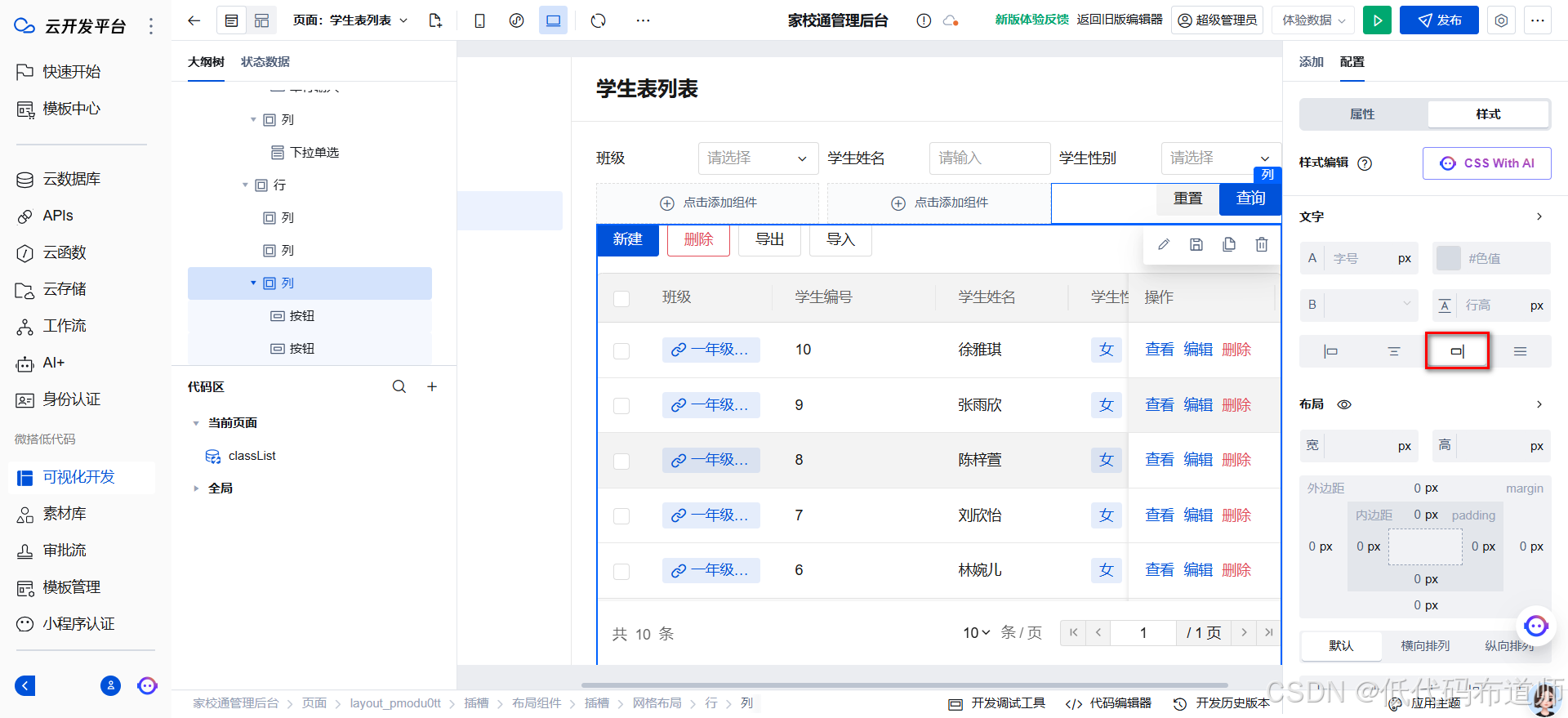Click copy icon in component toolbar
The width and height of the screenshot is (1568, 718).
1229,244
